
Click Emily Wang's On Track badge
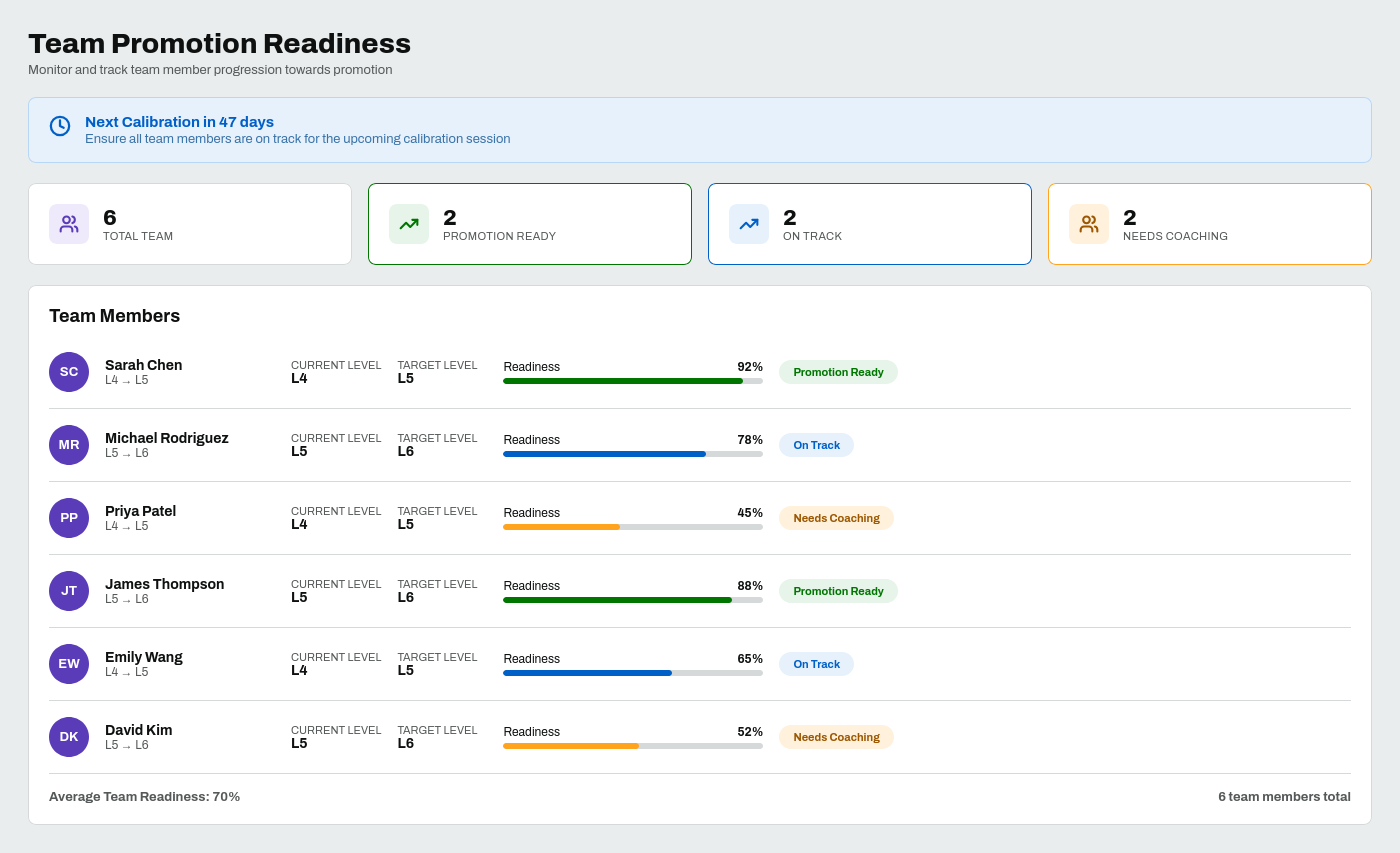tap(816, 664)
